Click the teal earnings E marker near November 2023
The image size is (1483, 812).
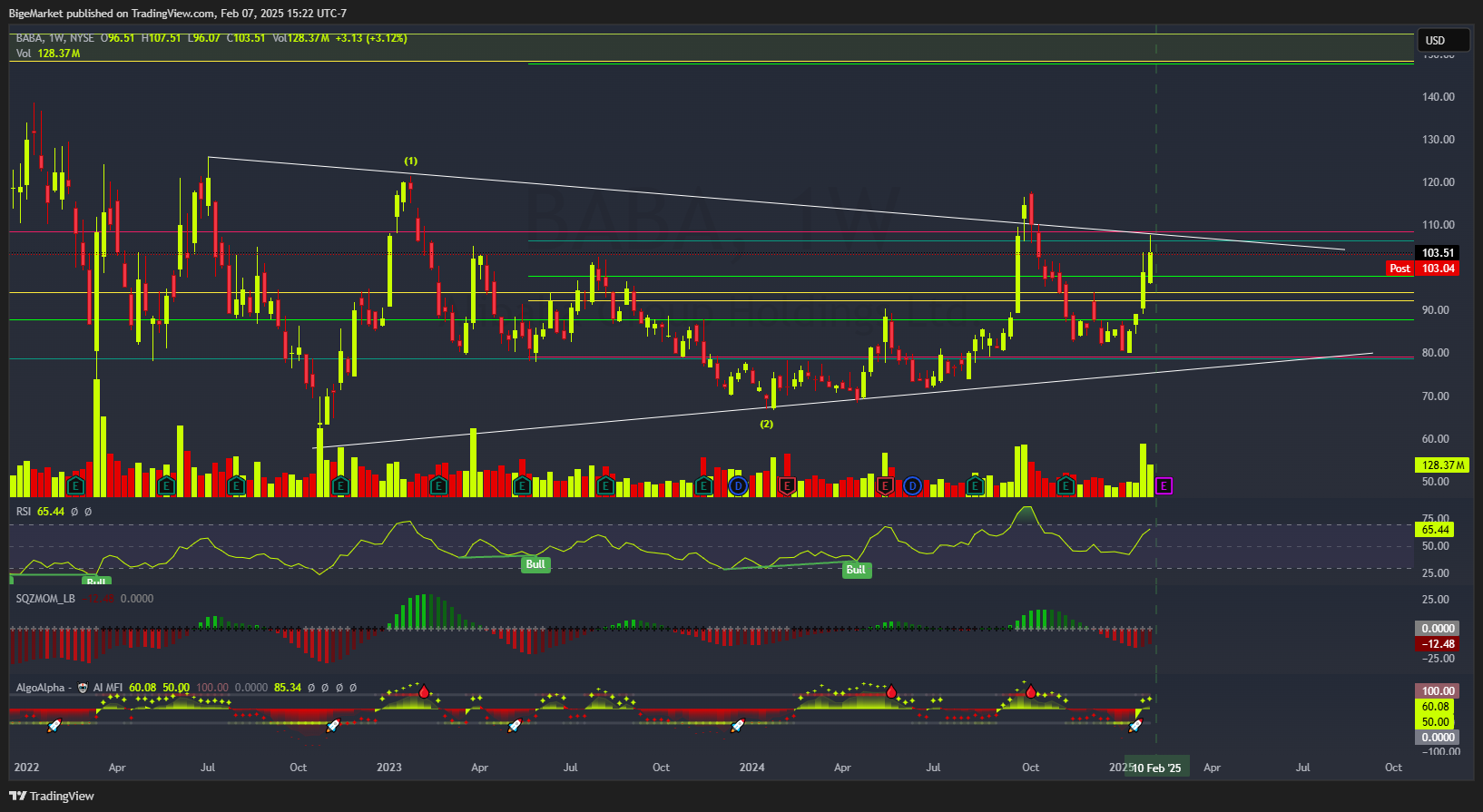point(703,486)
